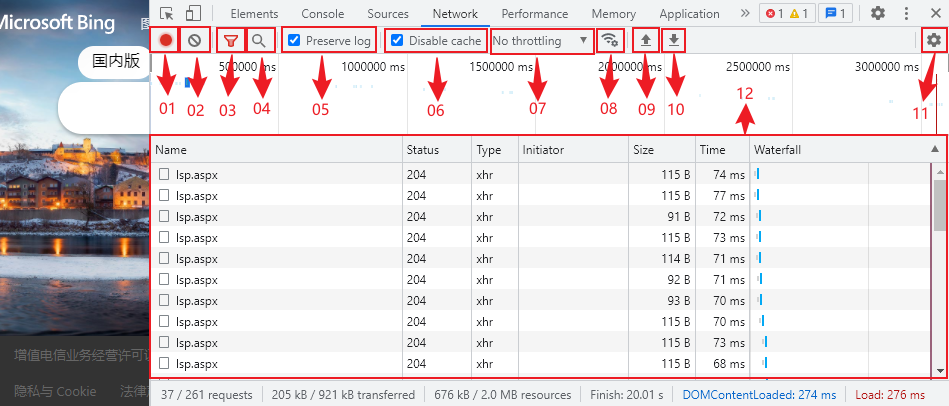Screen dimensions: 949x406
Task: Tick the checkbox of the first lsp.aspx row
Action: point(164,174)
